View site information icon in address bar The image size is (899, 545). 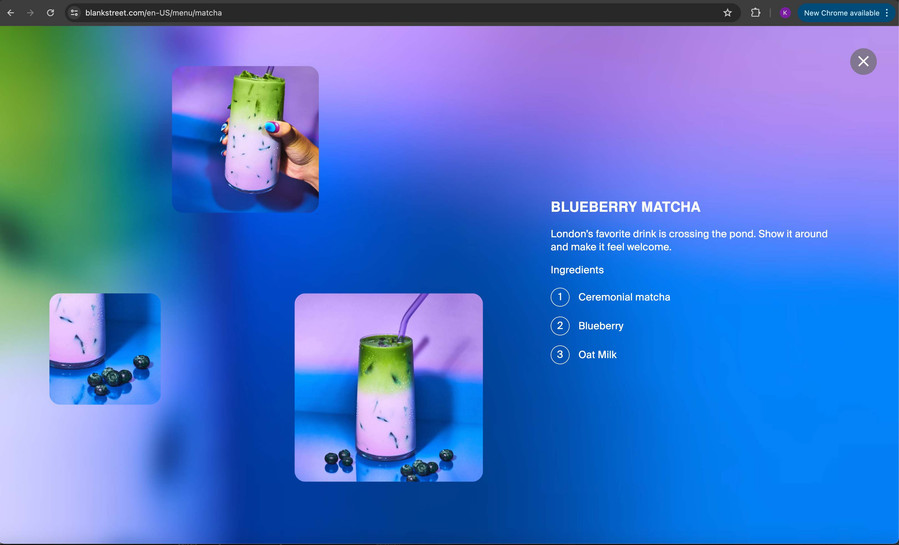click(x=74, y=13)
